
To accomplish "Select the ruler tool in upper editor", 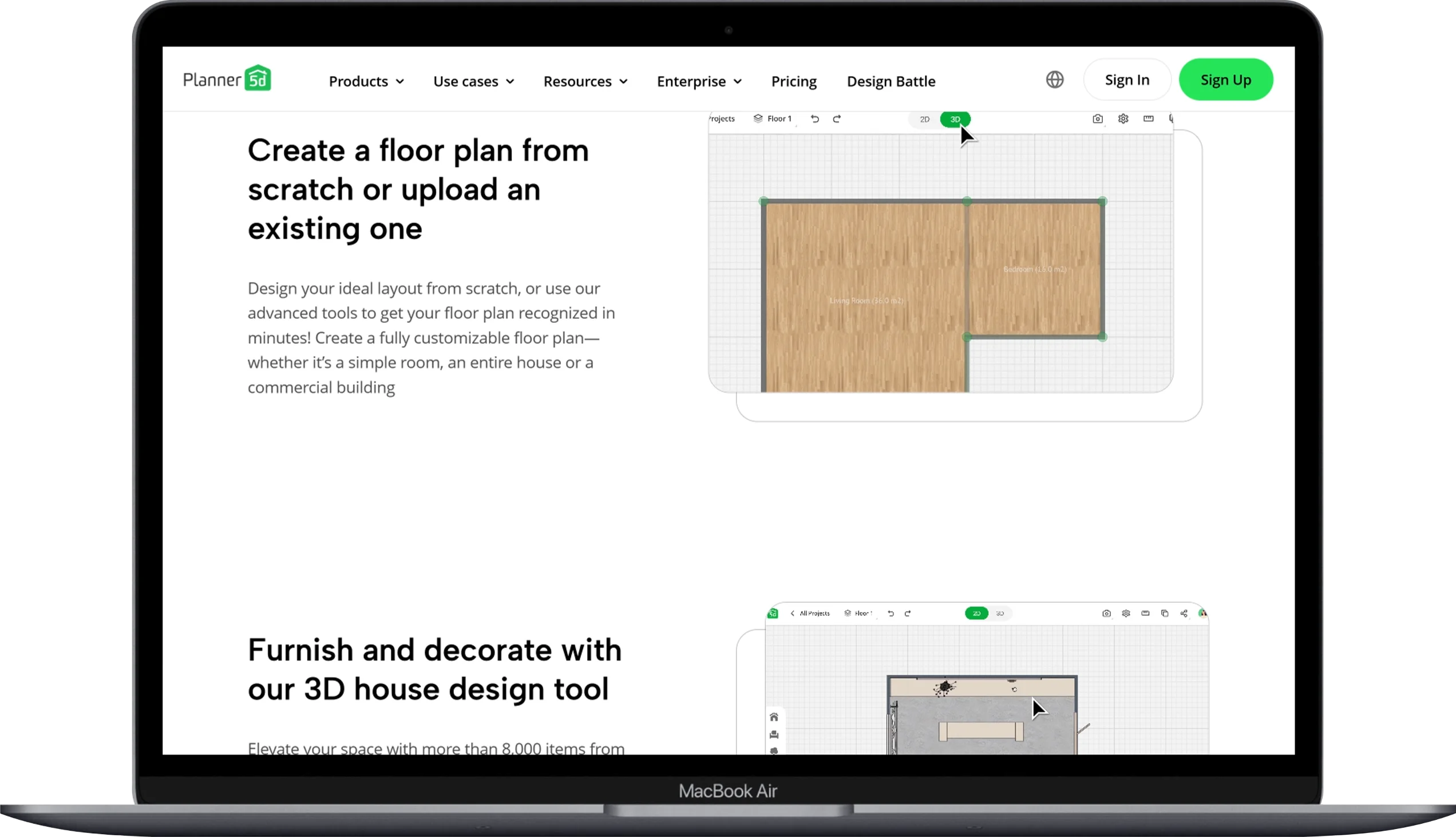I will coord(1148,119).
